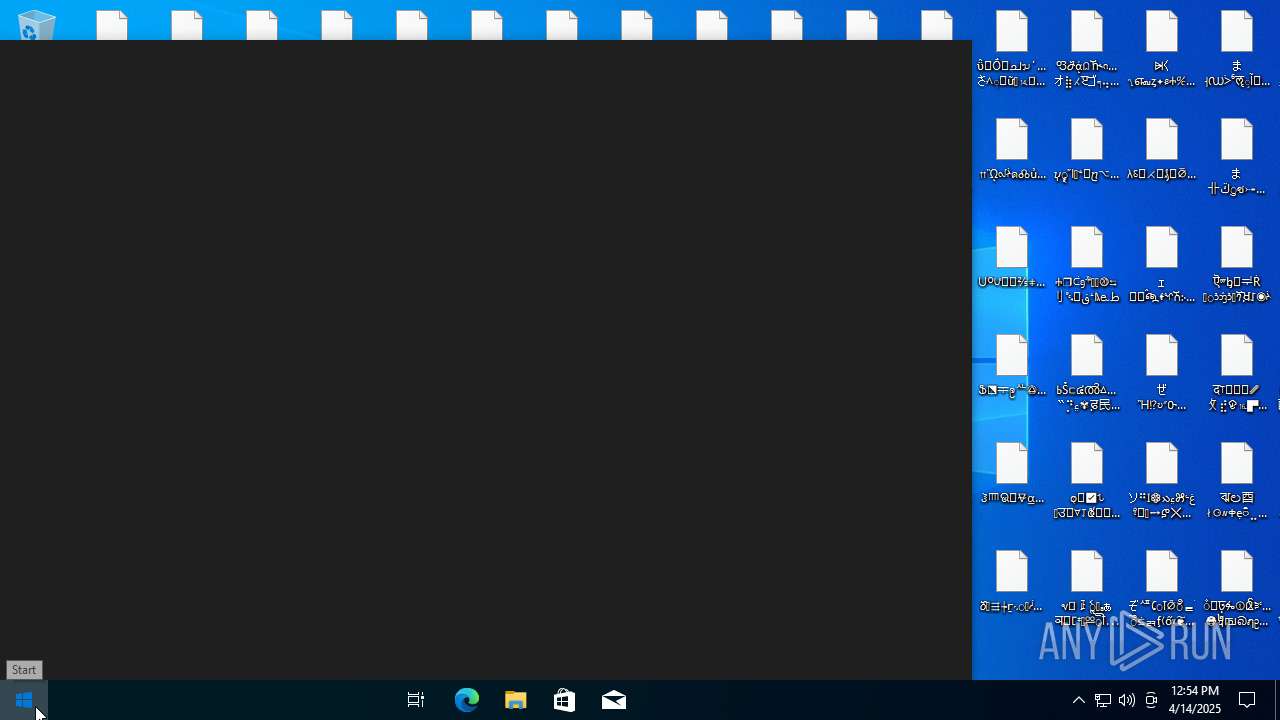
Task: Open the Windows Start menu
Action: click(x=24, y=700)
